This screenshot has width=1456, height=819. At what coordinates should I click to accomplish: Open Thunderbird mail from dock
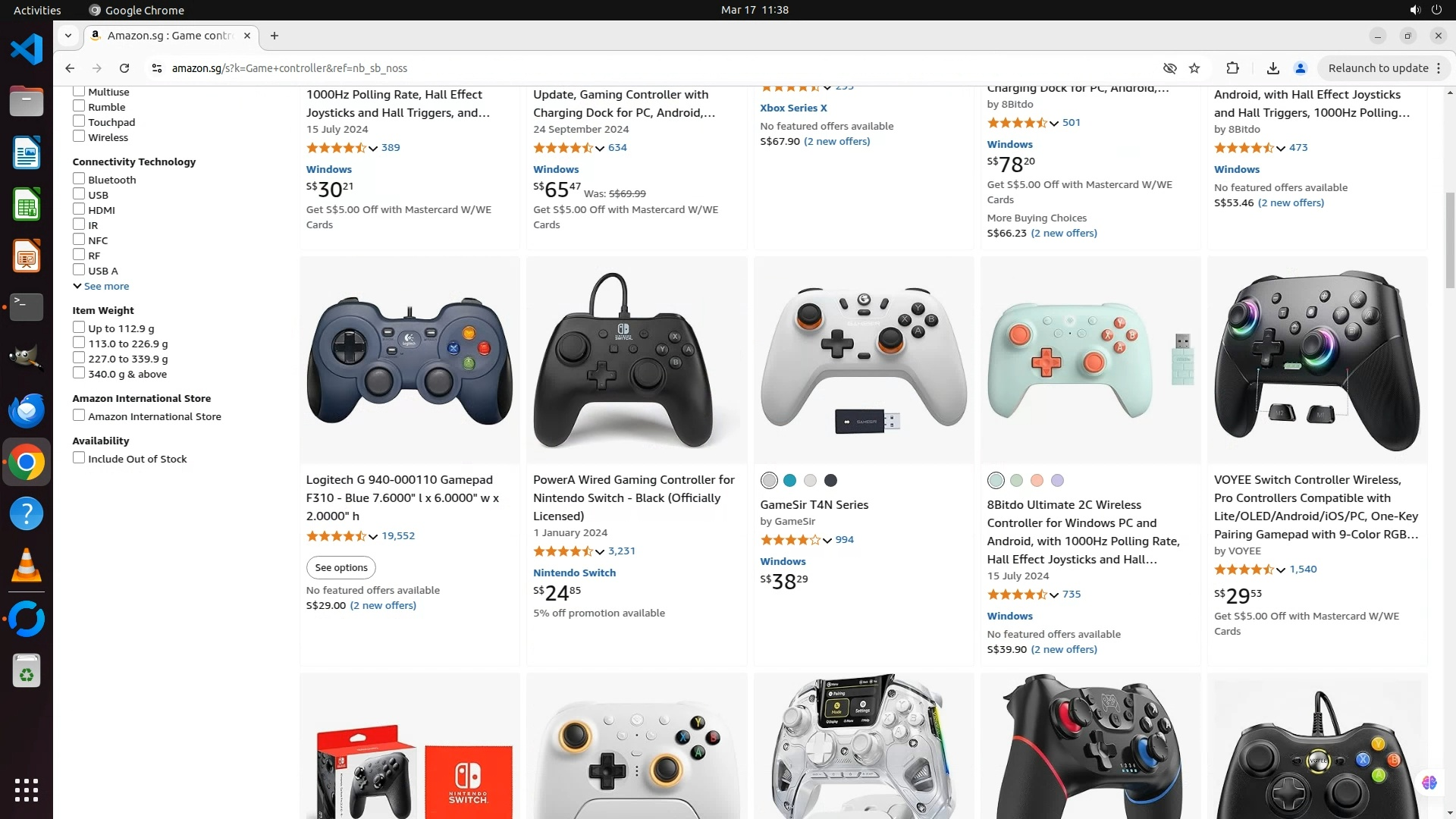27,410
